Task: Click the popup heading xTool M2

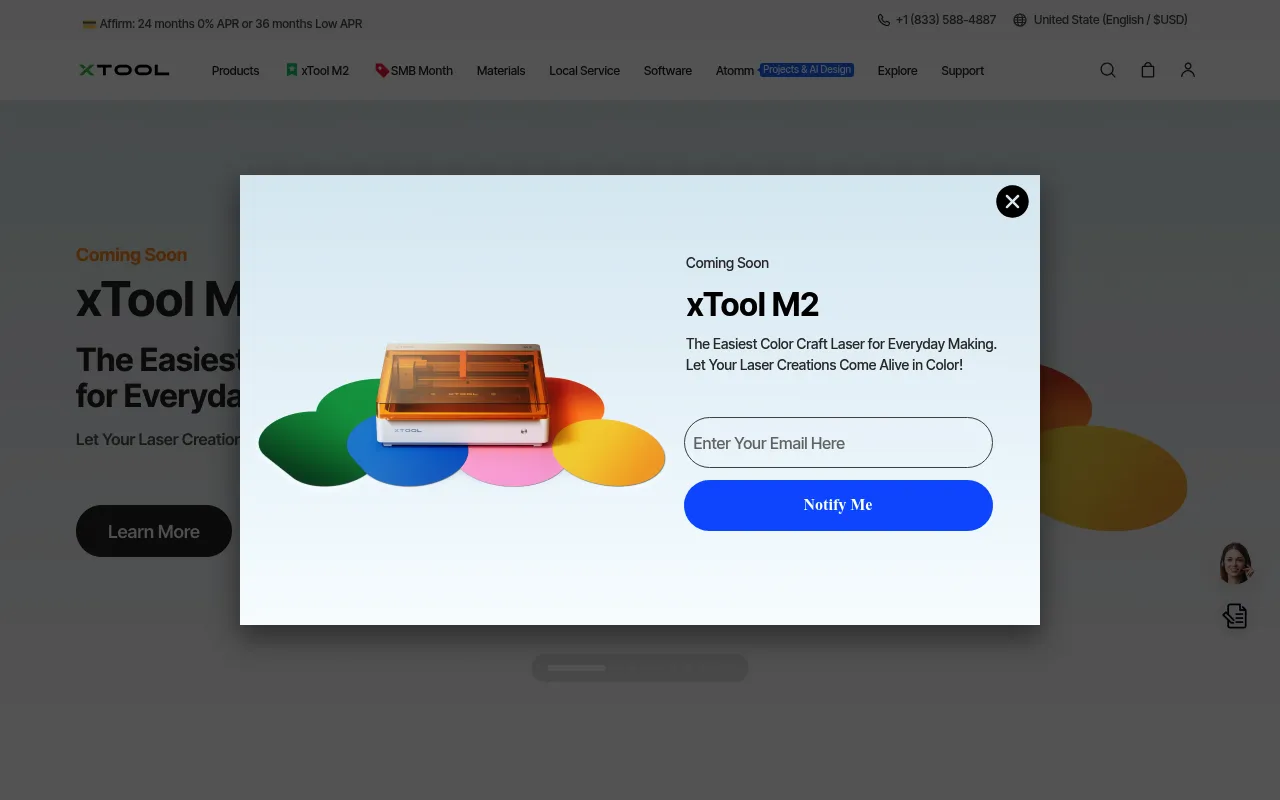Action: tap(752, 304)
